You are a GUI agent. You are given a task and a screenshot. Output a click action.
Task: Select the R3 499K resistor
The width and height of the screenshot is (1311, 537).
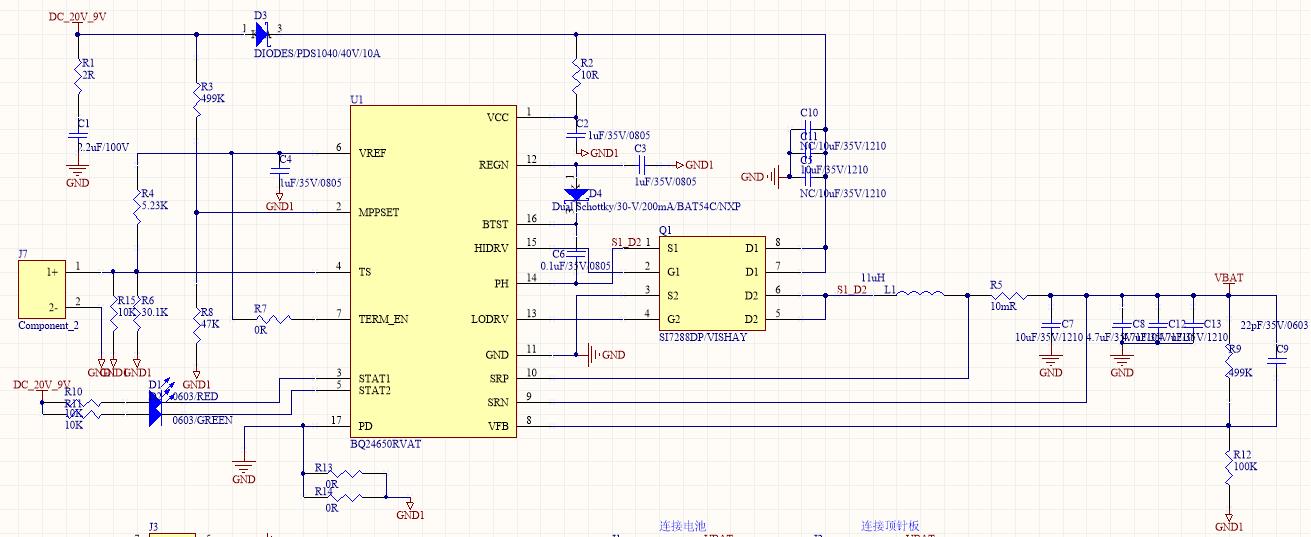click(x=196, y=95)
